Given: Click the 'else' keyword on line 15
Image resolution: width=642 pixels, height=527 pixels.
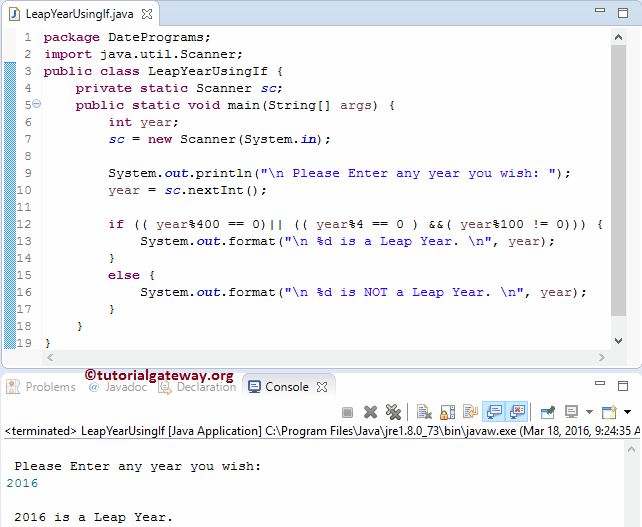Looking at the screenshot, I should 124,275.
